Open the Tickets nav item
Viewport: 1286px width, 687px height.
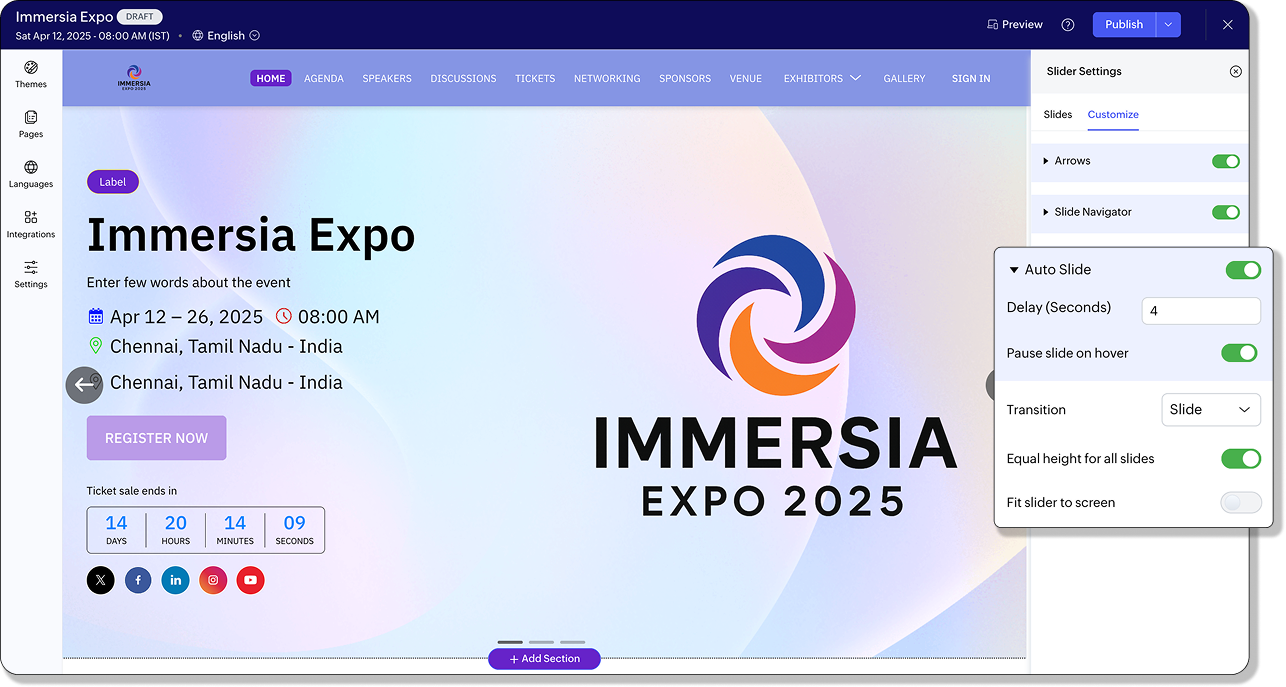(x=535, y=78)
